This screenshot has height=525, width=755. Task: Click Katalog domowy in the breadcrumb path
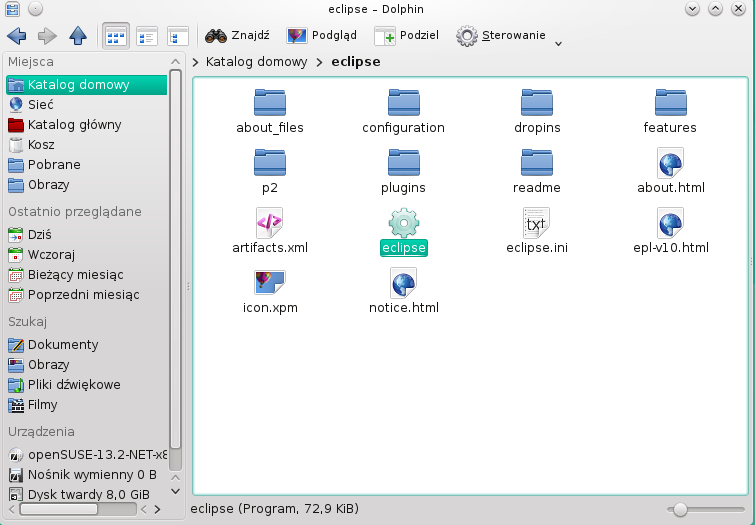256,62
